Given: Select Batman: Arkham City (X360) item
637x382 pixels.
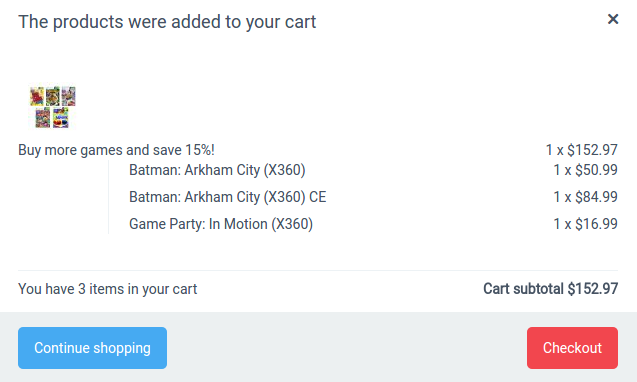Looking at the screenshot, I should coord(217,170).
